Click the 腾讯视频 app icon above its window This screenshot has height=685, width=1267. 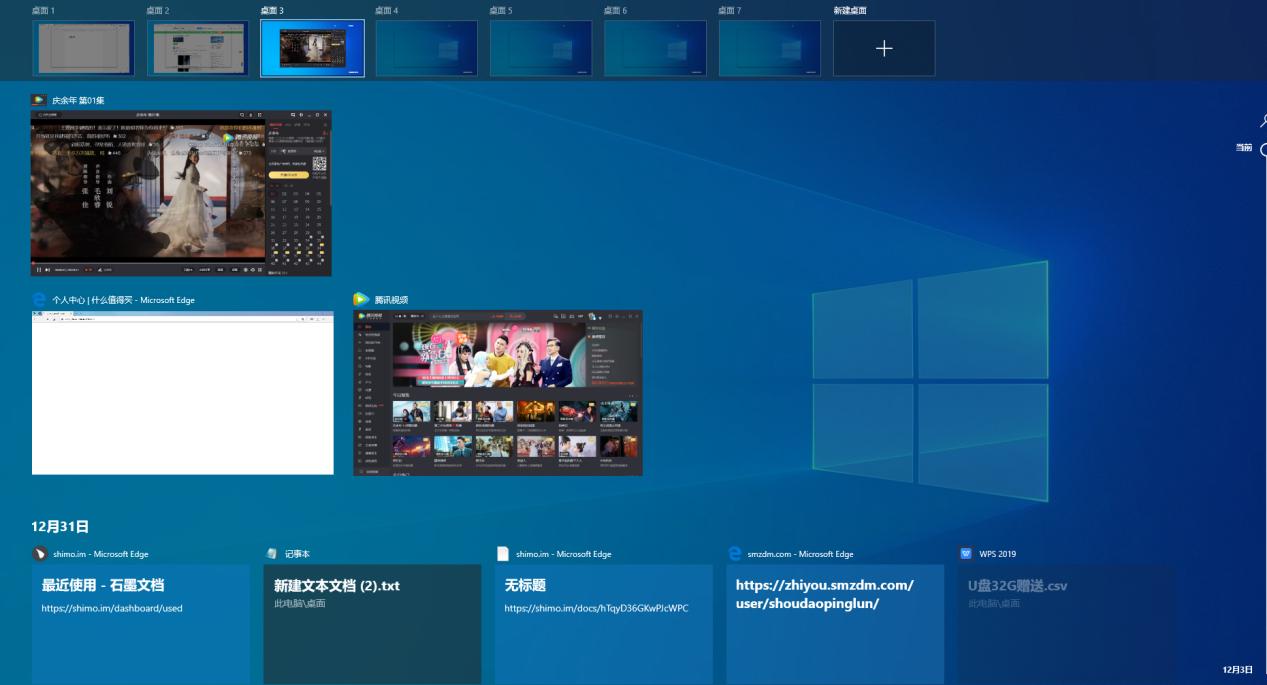pos(361,300)
